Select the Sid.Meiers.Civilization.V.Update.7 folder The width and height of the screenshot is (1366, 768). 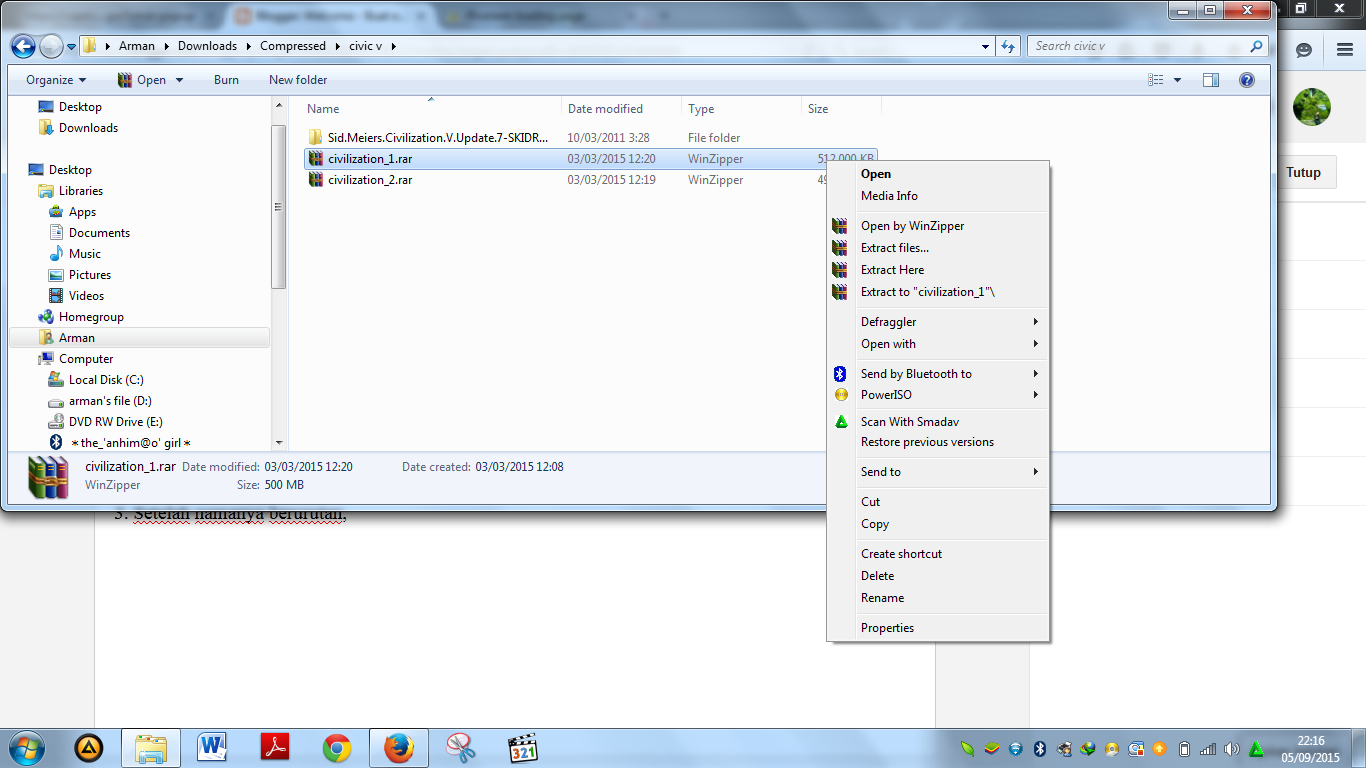coord(436,138)
